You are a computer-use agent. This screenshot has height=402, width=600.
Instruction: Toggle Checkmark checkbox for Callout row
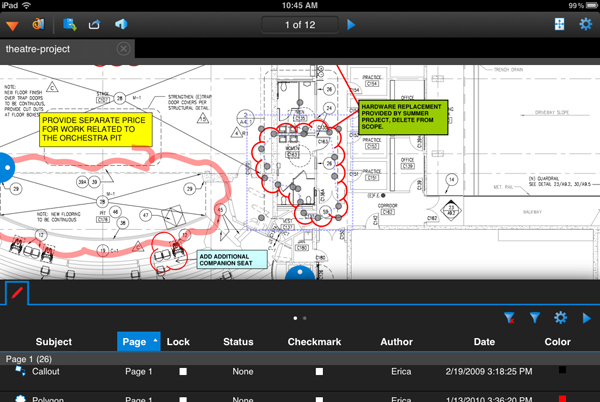(319, 372)
